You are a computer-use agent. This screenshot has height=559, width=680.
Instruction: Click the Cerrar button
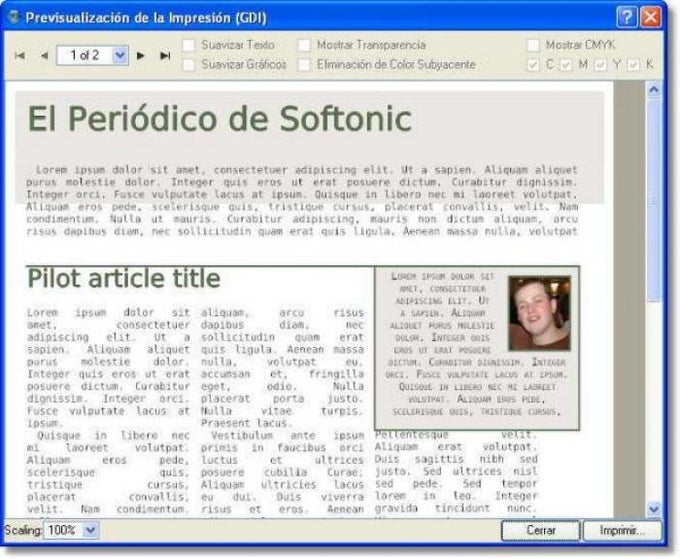(x=541, y=530)
